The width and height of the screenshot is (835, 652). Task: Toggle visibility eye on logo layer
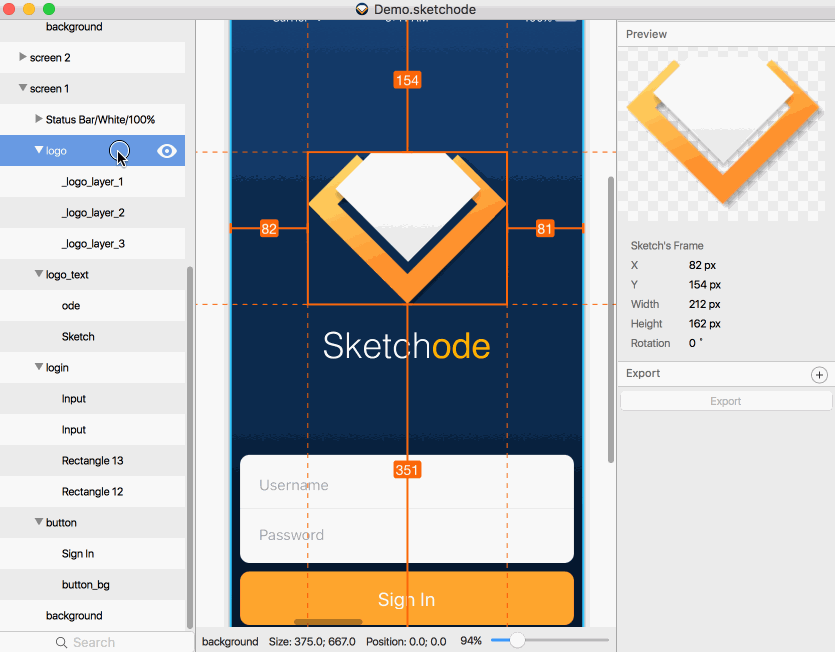point(167,151)
